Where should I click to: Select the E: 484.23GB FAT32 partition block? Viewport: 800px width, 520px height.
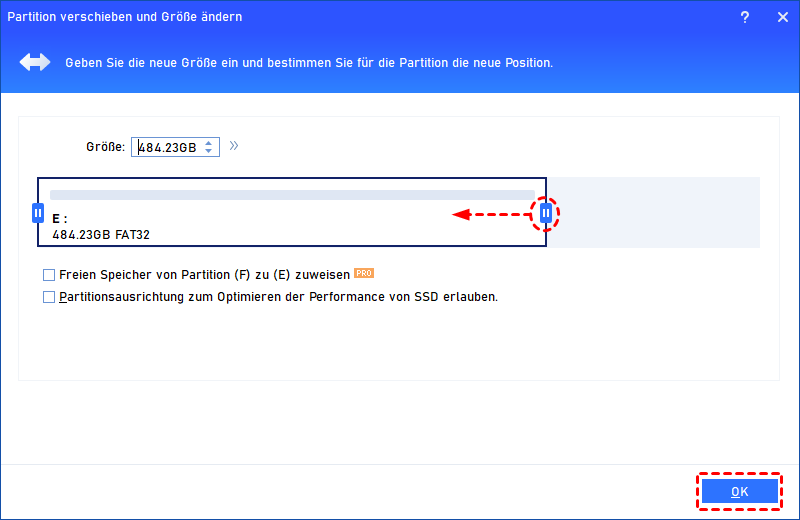point(292,212)
